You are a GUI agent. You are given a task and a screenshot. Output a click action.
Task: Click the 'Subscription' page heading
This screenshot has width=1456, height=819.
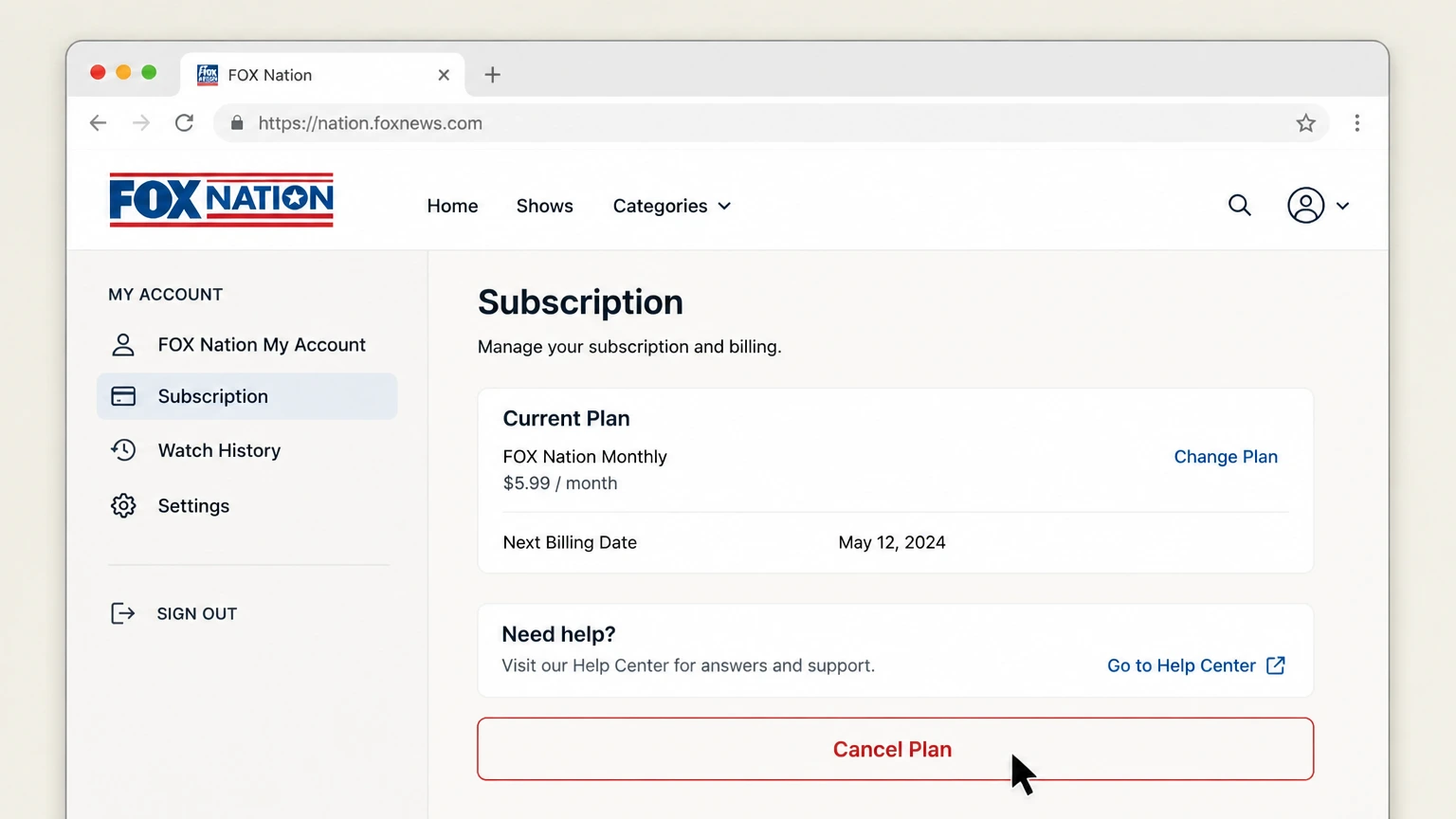click(580, 302)
